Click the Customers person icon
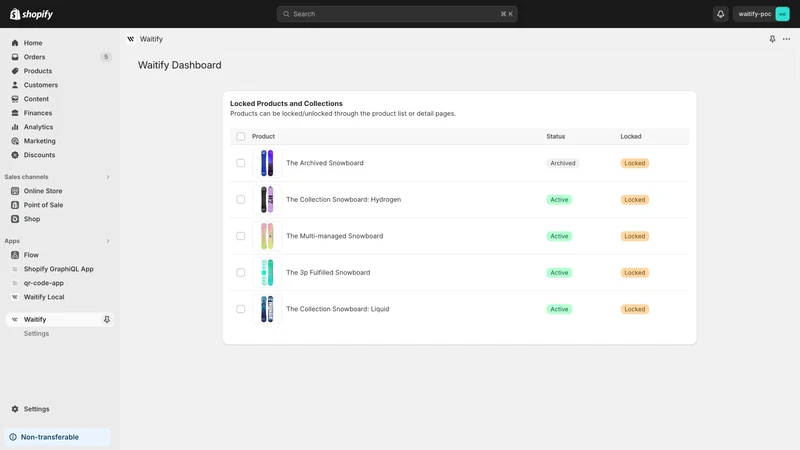This screenshot has height=450, width=800. coord(15,85)
